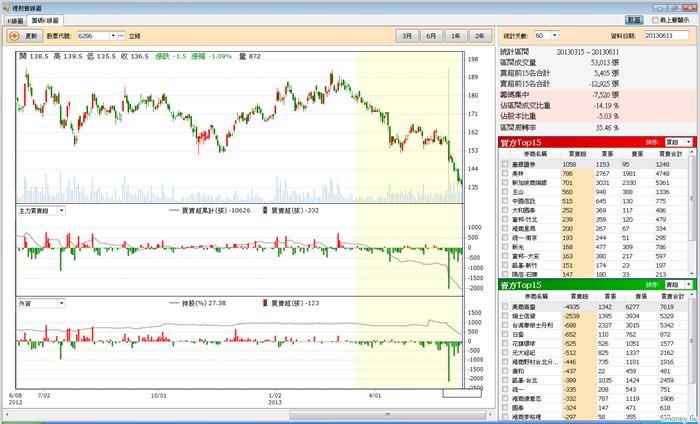This screenshot has height=424, width=700.
Task: Click 賣張 column header in buy table
Action: click(637, 154)
